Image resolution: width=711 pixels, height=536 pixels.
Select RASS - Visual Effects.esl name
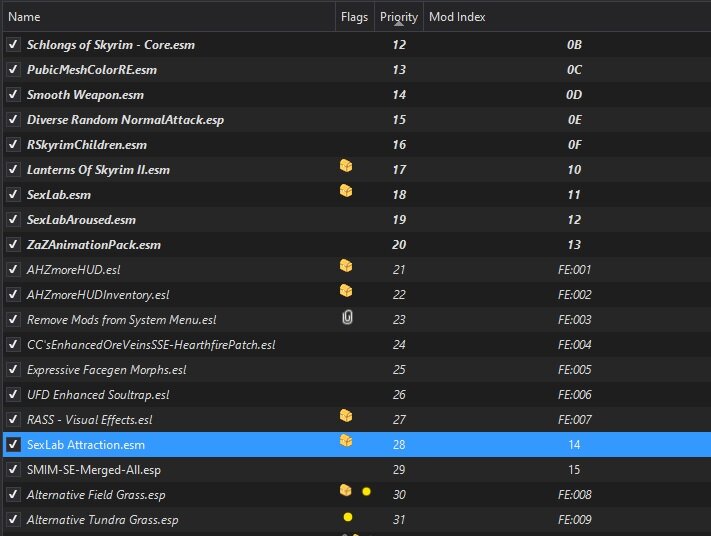pyautogui.click(x=89, y=419)
